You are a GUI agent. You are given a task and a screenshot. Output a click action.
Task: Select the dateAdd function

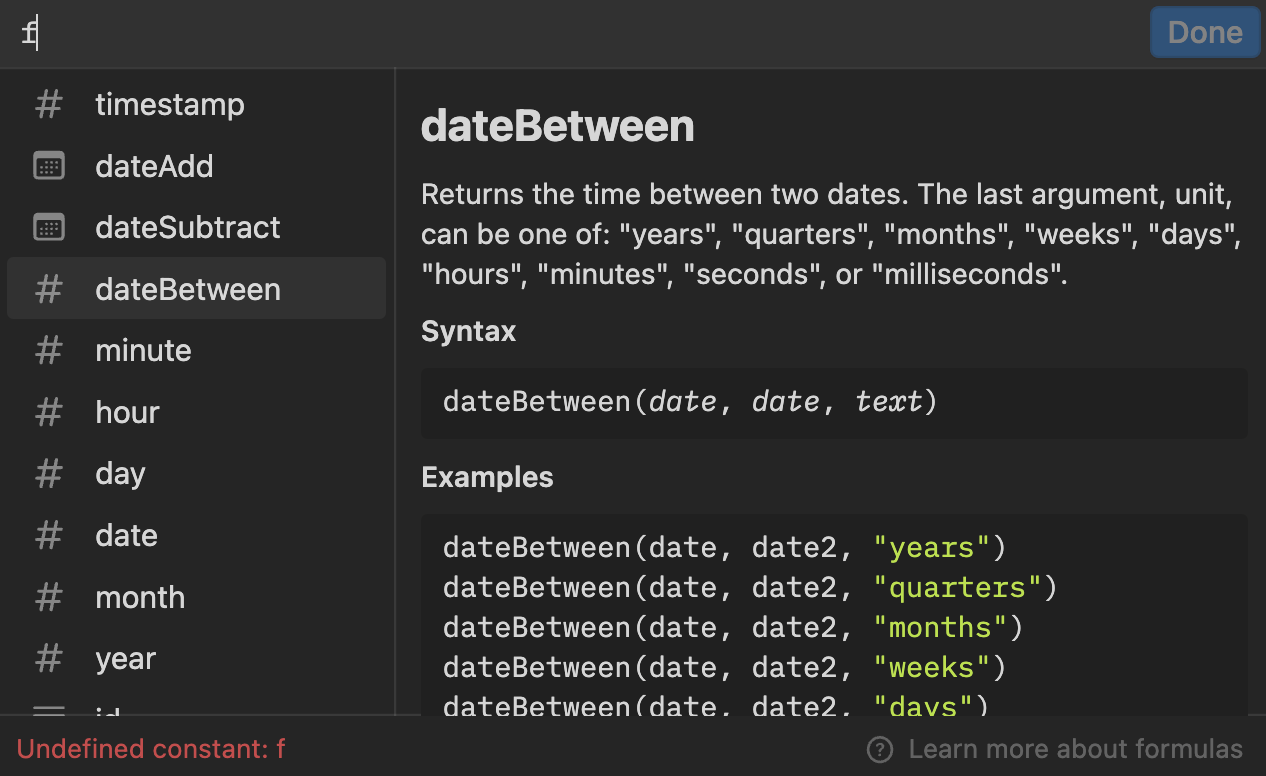tap(154, 165)
